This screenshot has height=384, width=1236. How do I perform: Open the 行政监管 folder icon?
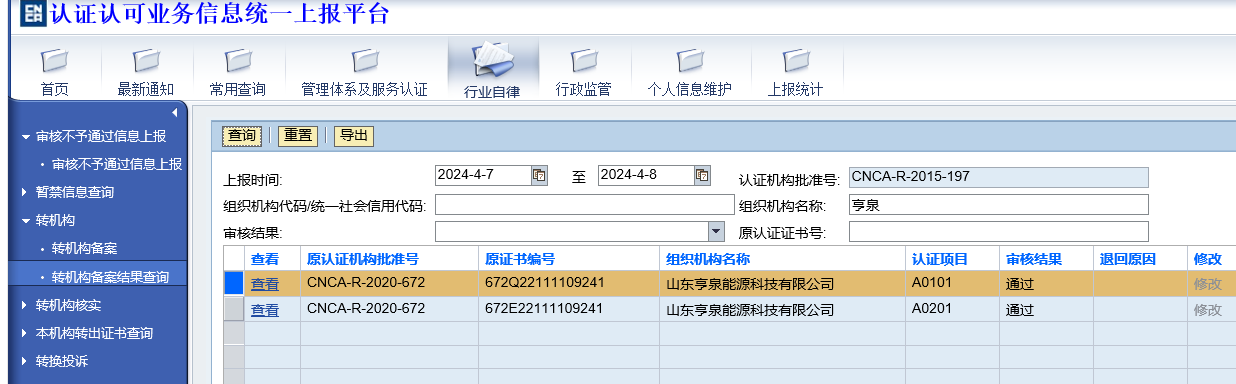[583, 61]
